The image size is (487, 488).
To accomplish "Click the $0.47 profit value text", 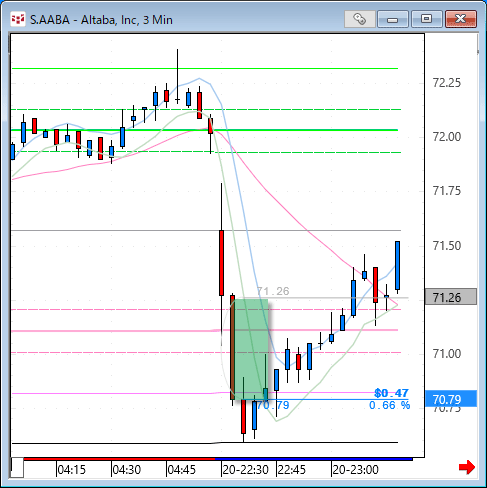I will (x=391, y=393).
